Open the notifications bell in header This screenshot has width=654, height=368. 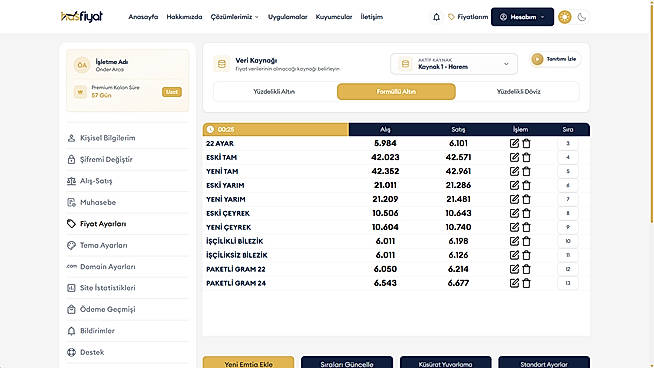click(x=436, y=17)
